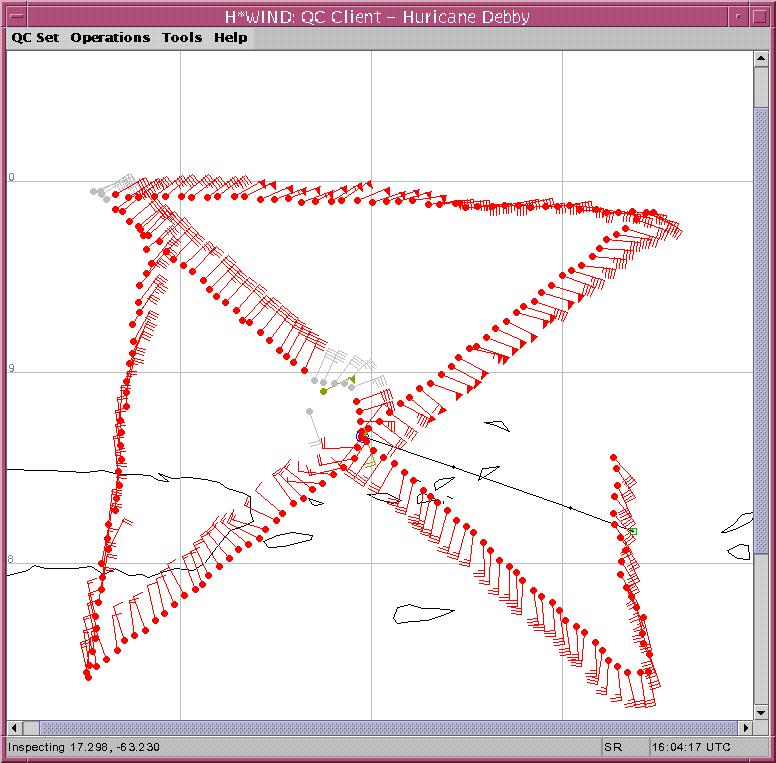The width and height of the screenshot is (776, 763).
Task: Open the QC Set menu
Action: pyautogui.click(x=35, y=37)
